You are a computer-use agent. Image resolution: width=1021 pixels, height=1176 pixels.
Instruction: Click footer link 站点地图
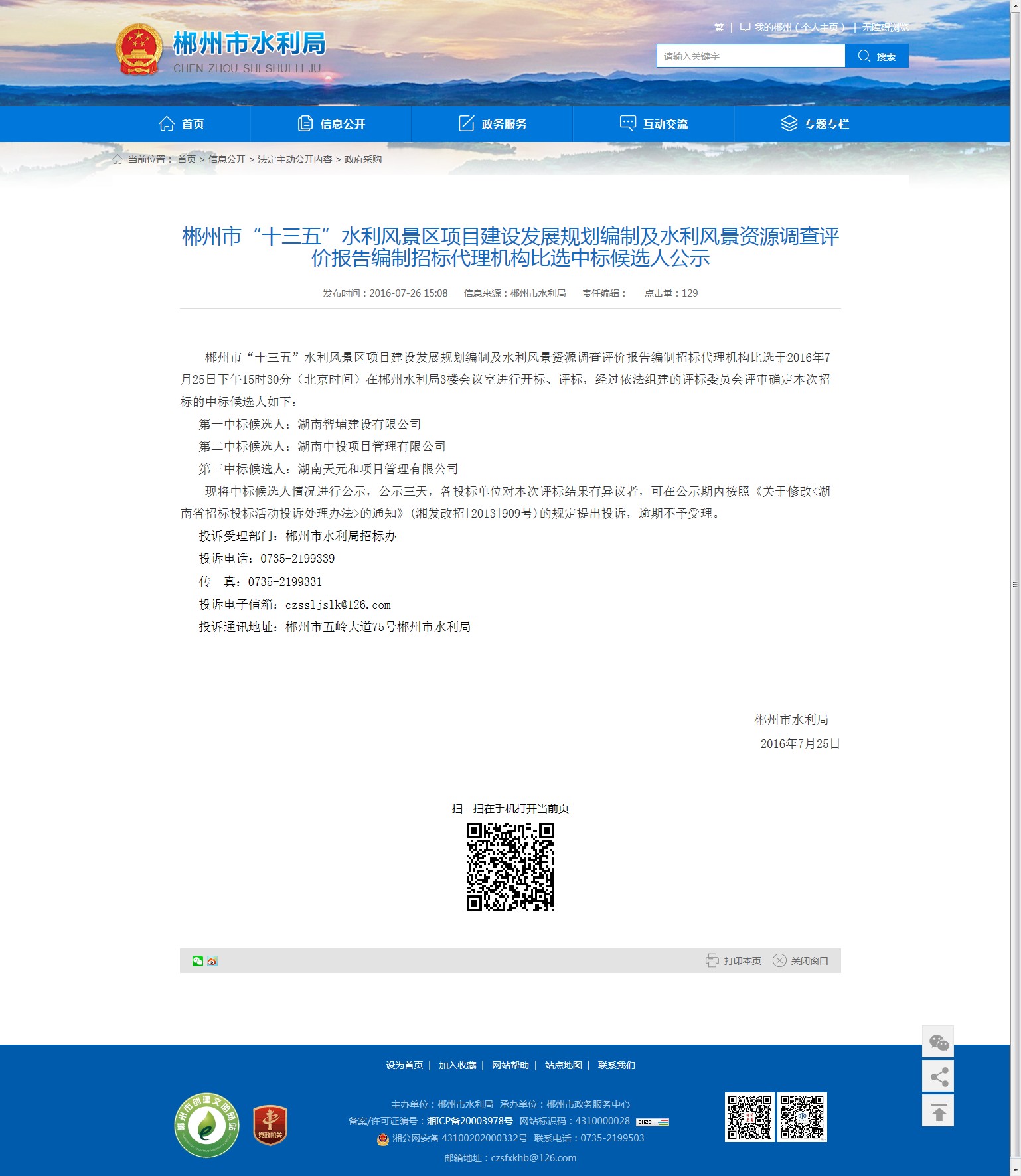point(564,1065)
